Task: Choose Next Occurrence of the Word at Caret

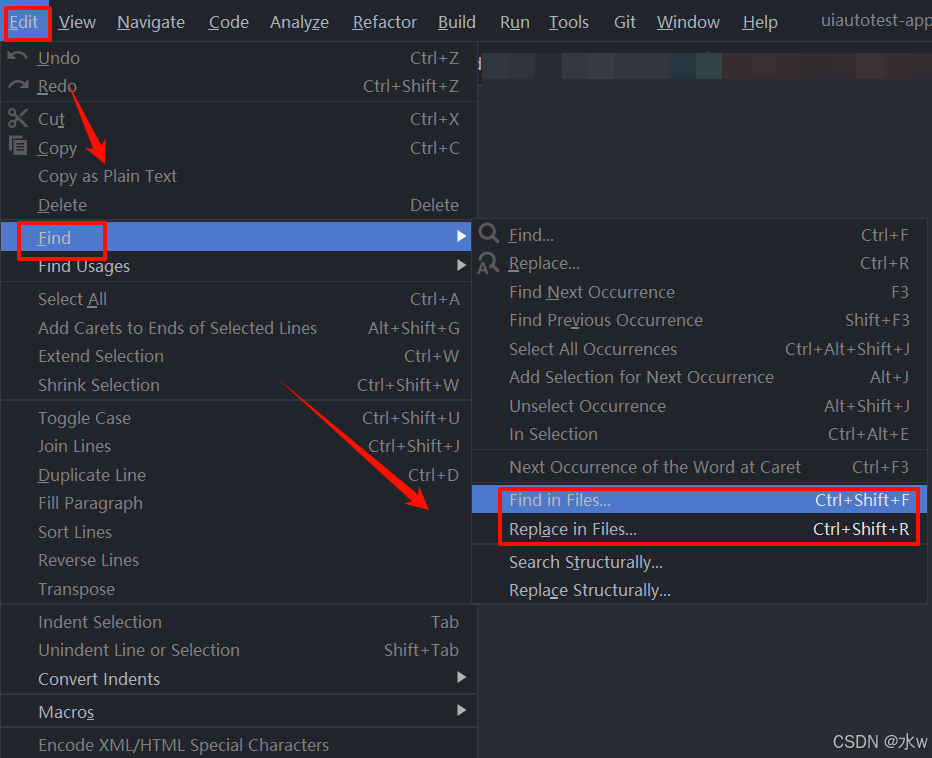Action: pyautogui.click(x=700, y=467)
